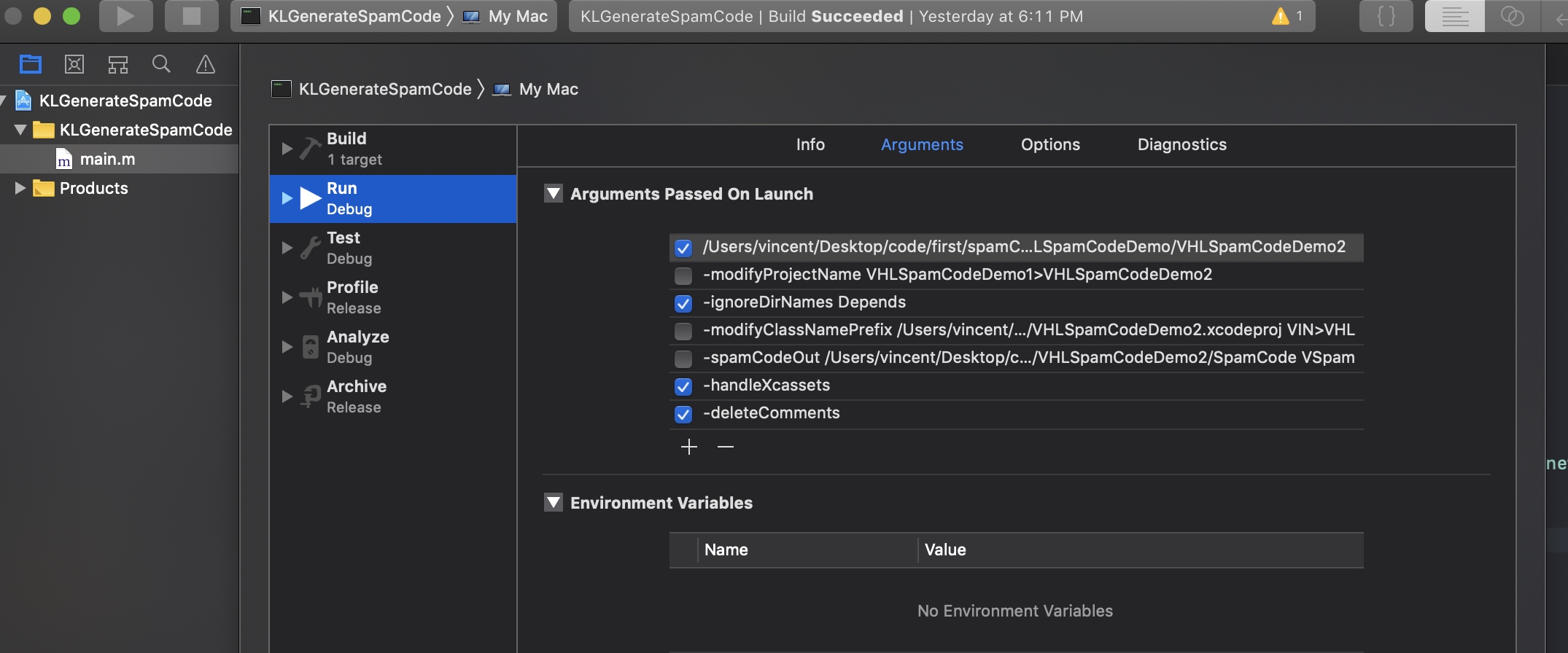Switch to the Diagnostics tab
This screenshot has width=1568, height=653.
(1181, 144)
